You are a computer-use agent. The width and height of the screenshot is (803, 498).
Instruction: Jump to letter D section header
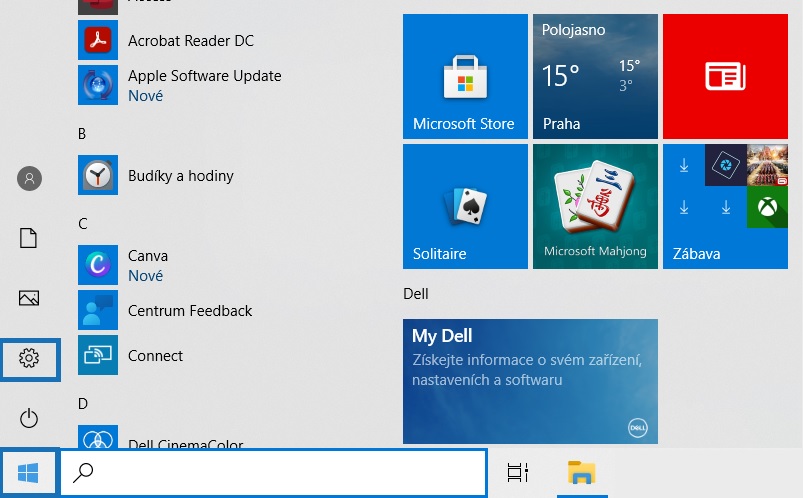pos(82,404)
